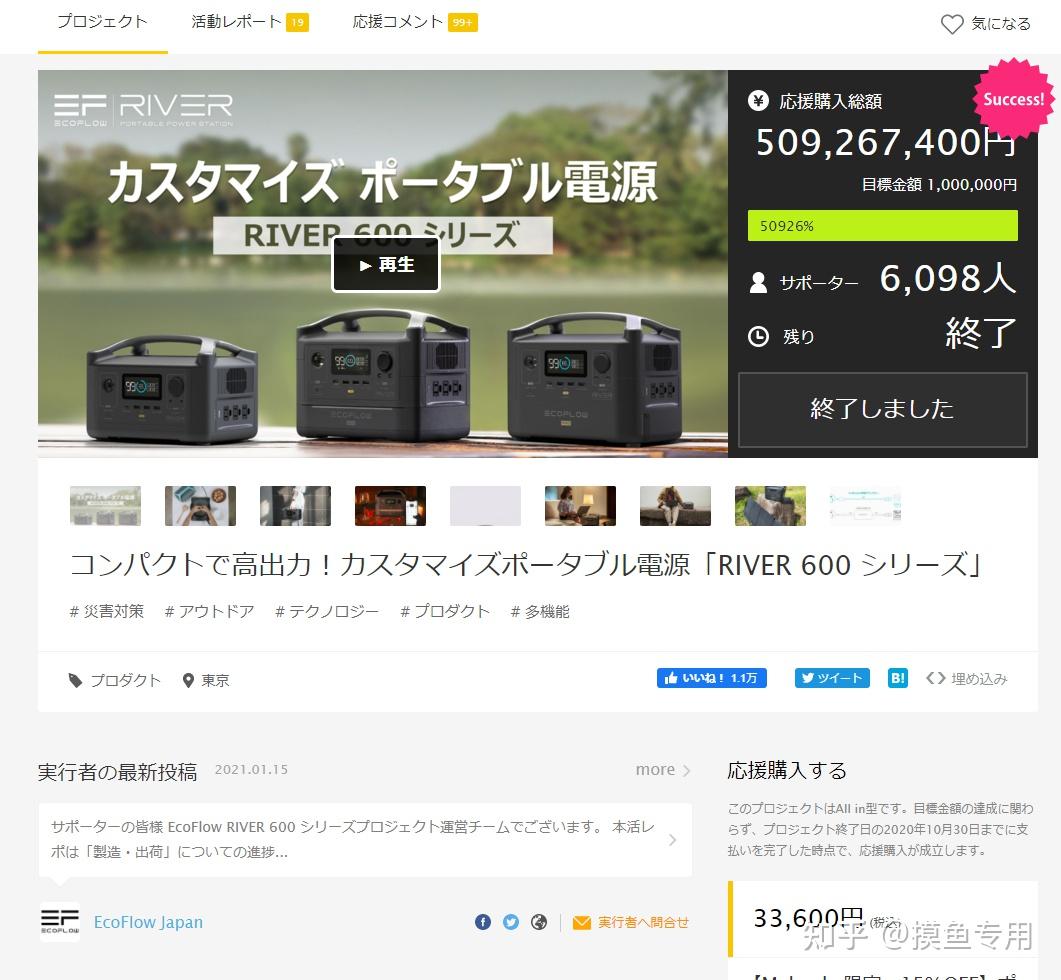Click the Twitter bird icon beside EcoFlow Japan

511,922
